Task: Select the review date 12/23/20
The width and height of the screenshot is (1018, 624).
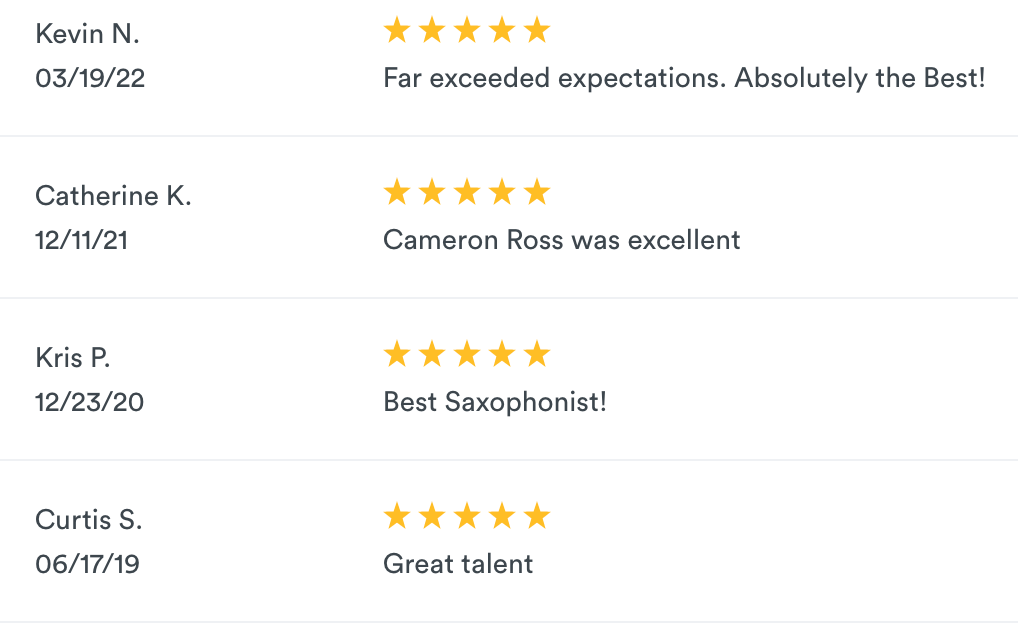Action: (89, 402)
